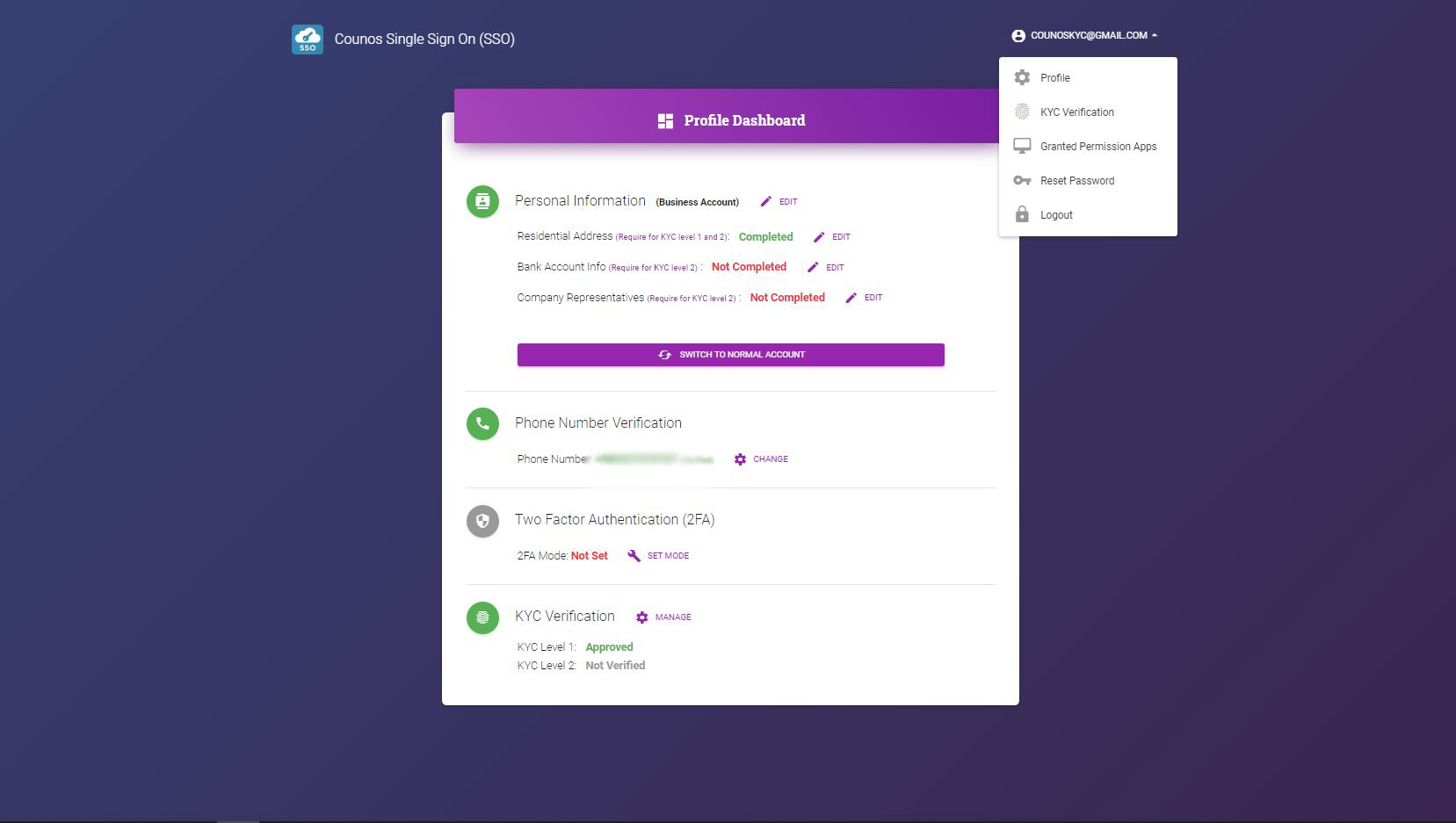Select Logout in the account menu
This screenshot has height=823, width=1456.
[1088, 215]
